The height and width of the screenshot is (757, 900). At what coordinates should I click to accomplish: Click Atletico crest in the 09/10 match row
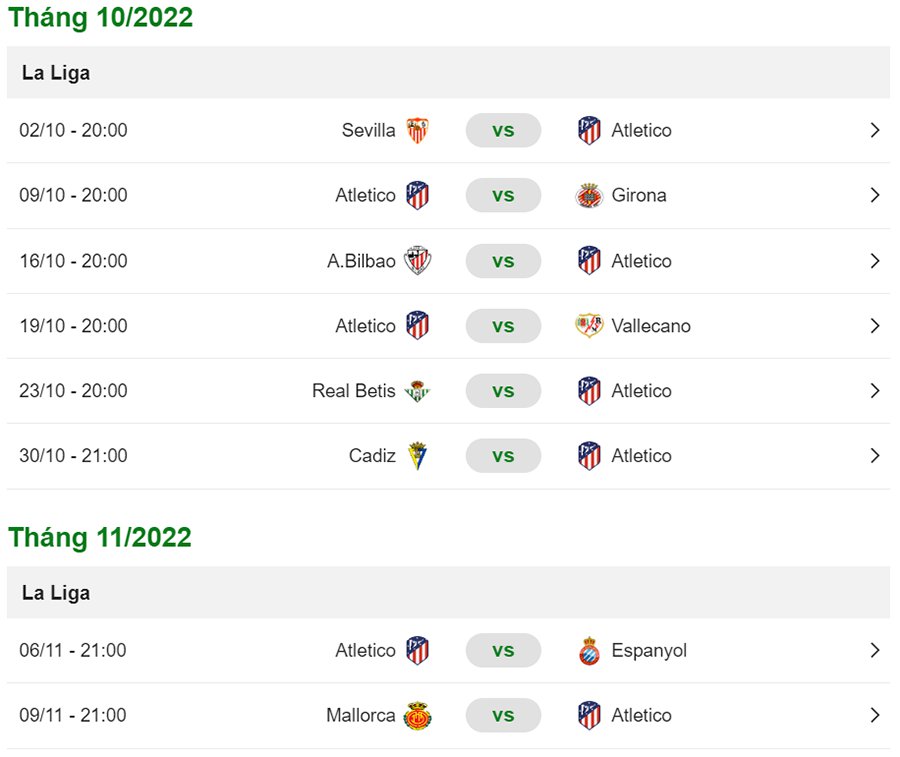(x=417, y=196)
